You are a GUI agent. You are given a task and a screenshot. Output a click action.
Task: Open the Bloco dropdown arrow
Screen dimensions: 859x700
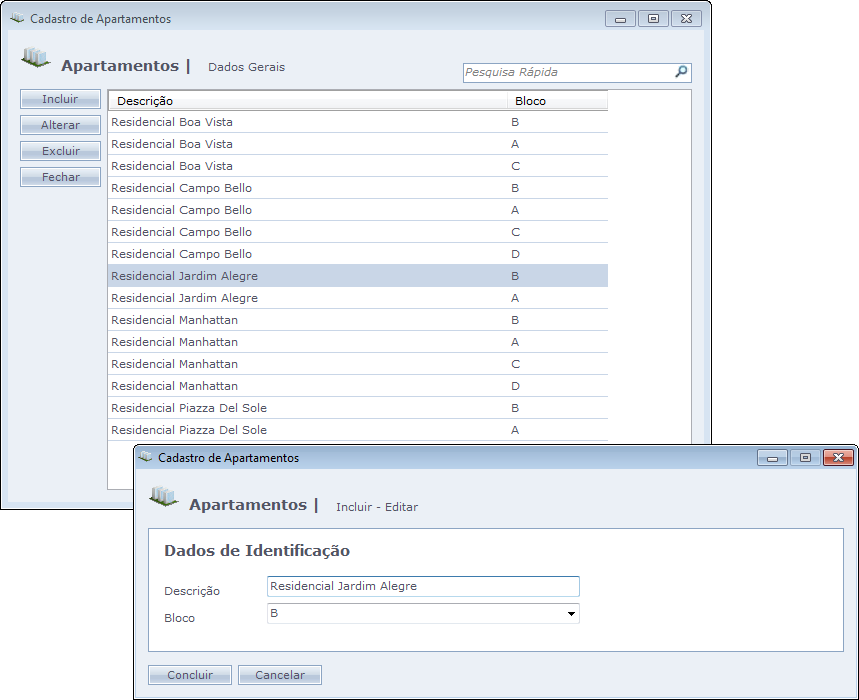[x=571, y=614]
